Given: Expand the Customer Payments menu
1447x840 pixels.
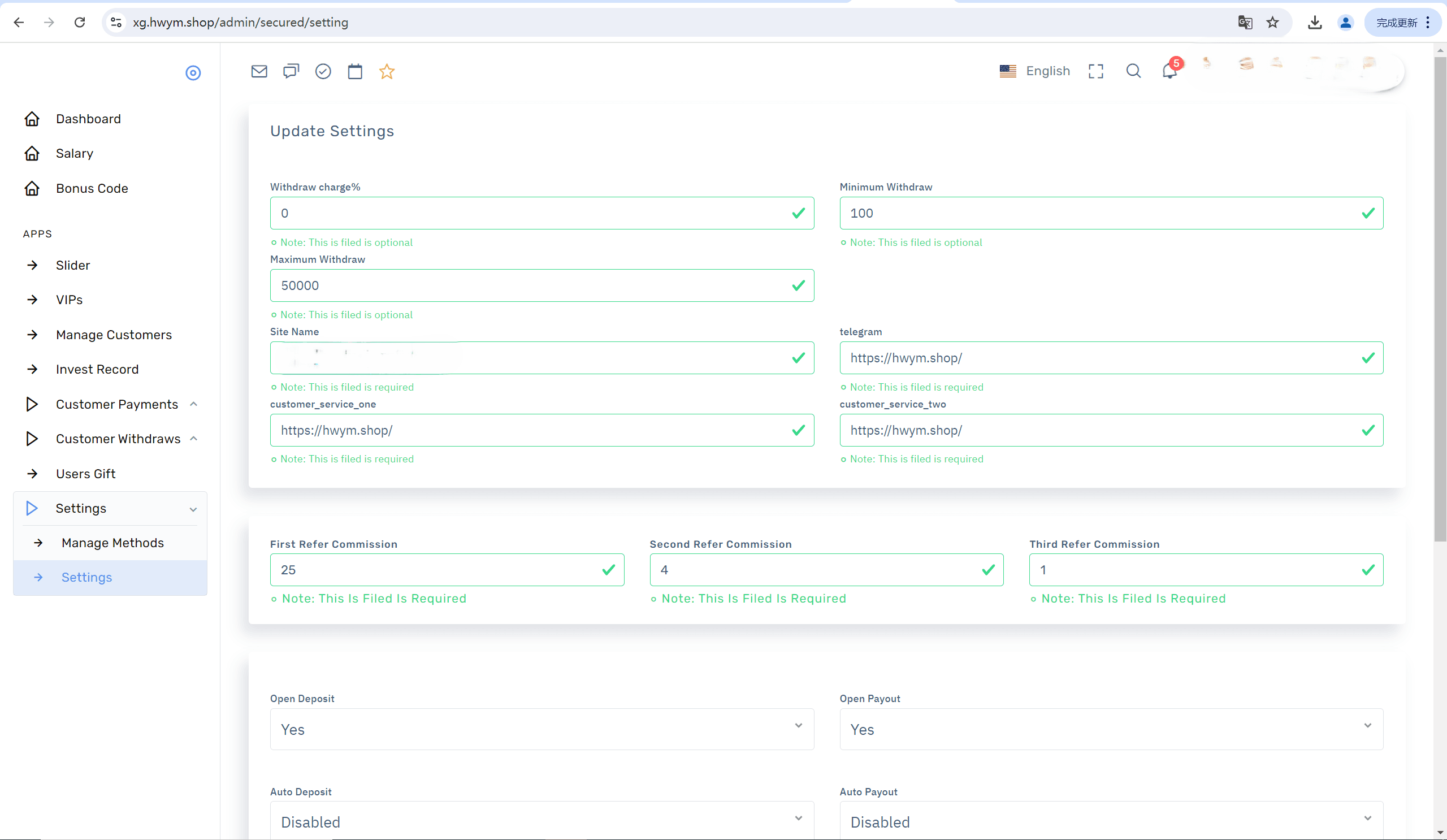Looking at the screenshot, I should [x=111, y=404].
